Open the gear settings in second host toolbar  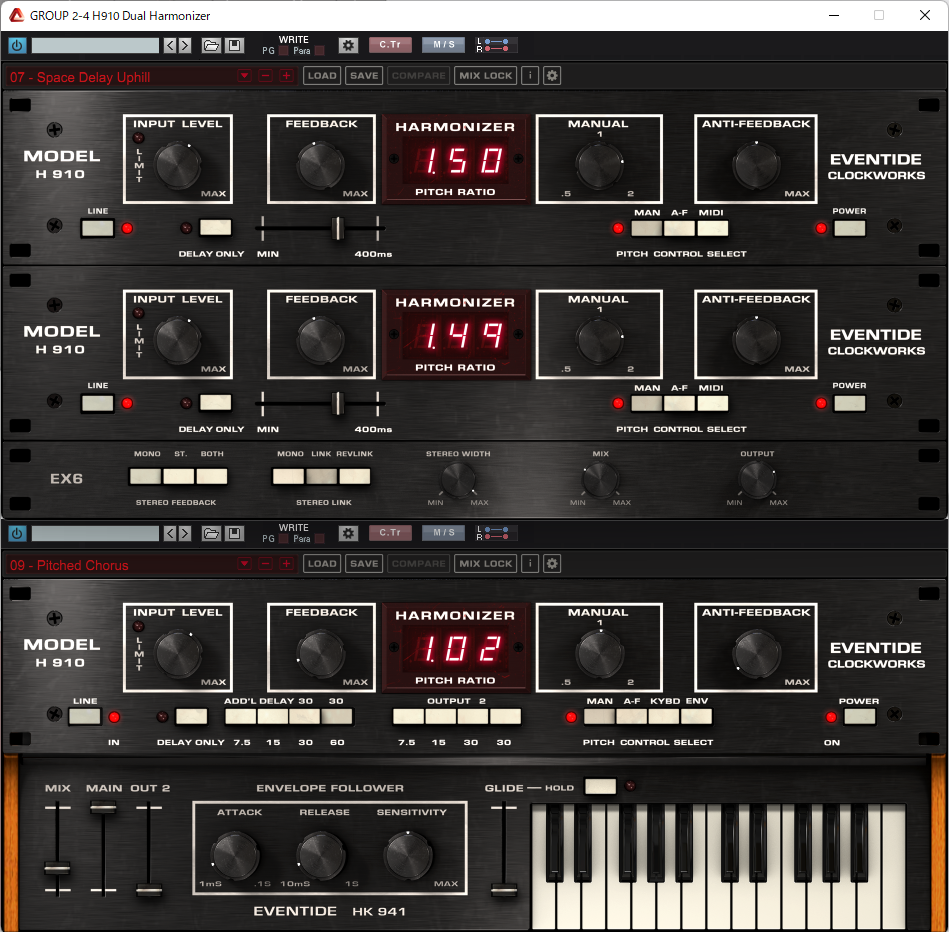348,533
